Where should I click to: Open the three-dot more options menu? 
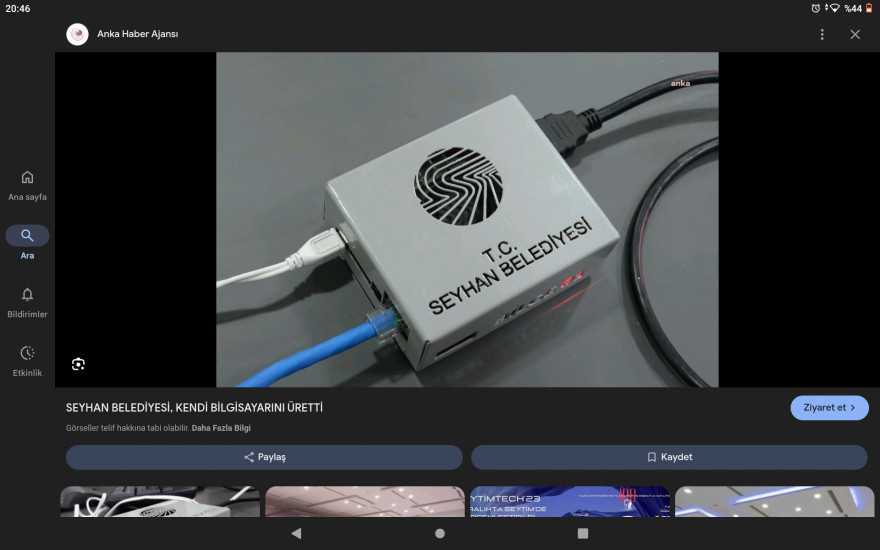822,34
